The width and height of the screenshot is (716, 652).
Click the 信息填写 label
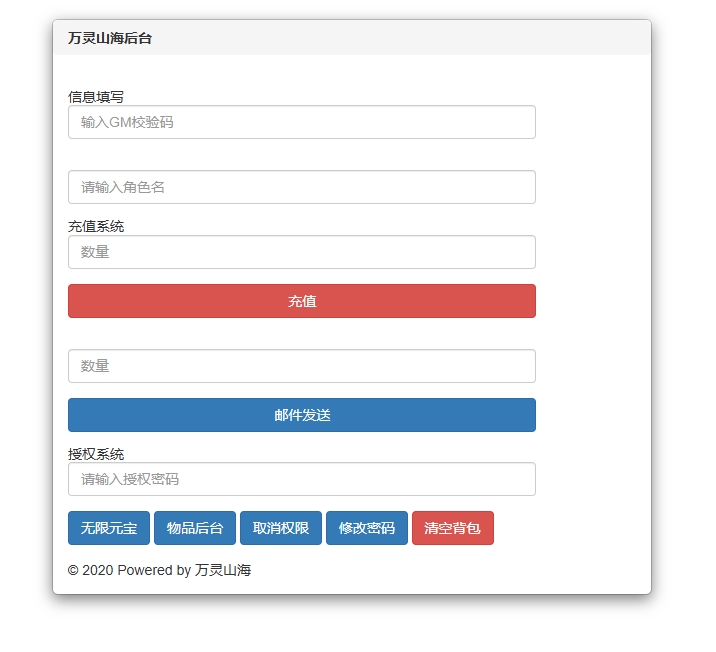pos(96,97)
